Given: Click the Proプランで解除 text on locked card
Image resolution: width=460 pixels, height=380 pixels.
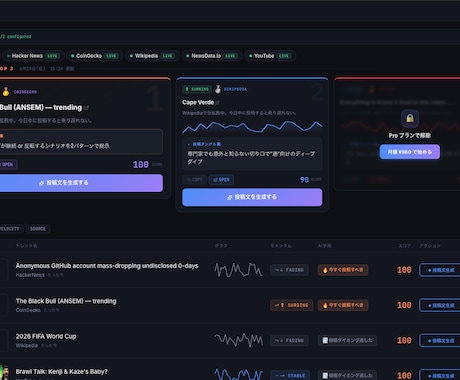Looking at the screenshot, I should (410, 135).
